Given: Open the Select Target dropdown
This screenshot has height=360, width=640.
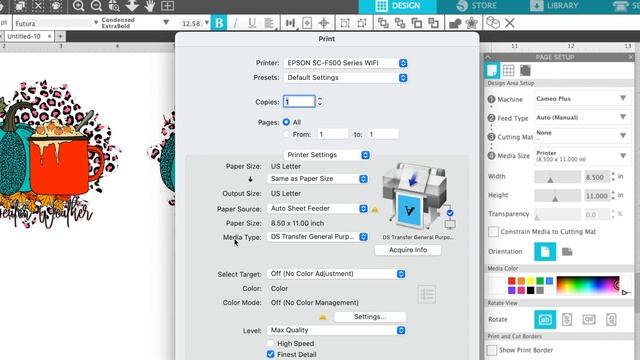Looking at the screenshot, I should tap(336, 274).
